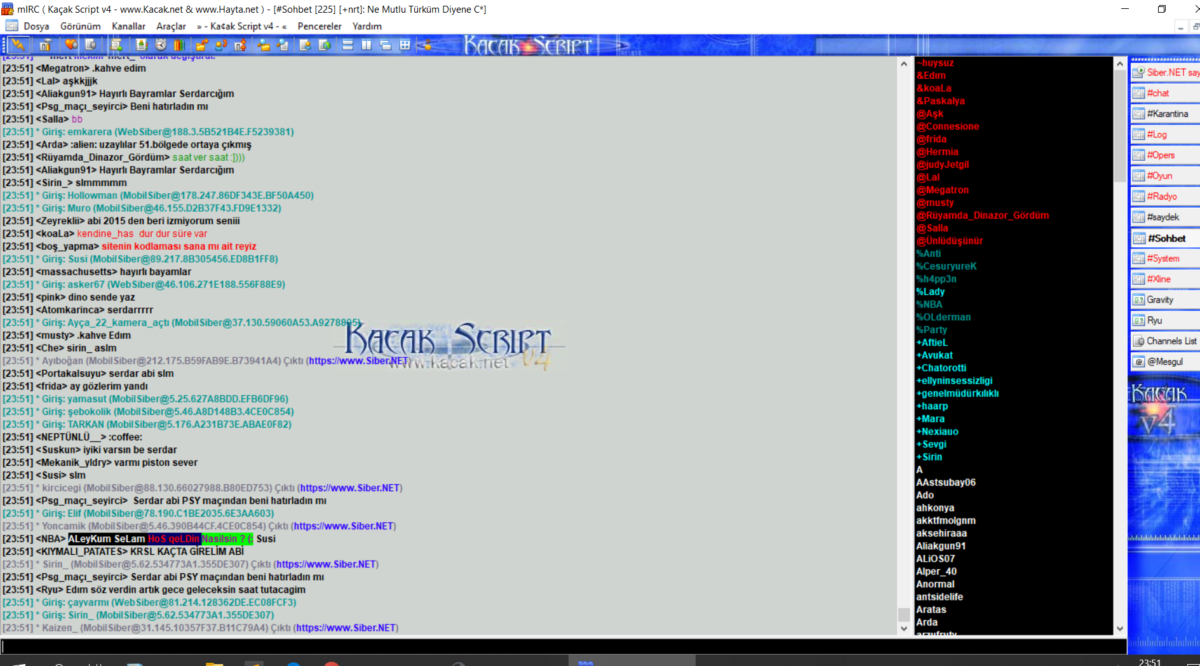Viewport: 1200px width, 666px height.
Task: Click the Send File toolbar icon
Action: pyautogui.click(x=202, y=45)
